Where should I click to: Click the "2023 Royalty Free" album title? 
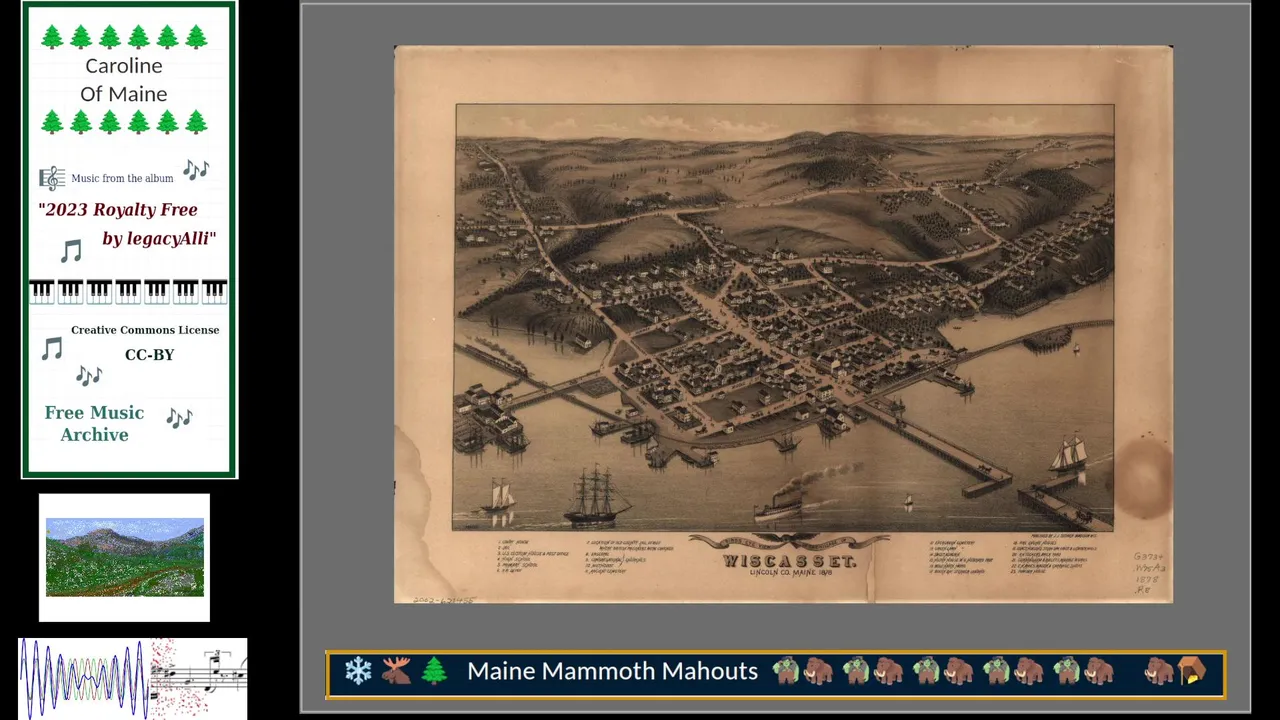click(118, 210)
